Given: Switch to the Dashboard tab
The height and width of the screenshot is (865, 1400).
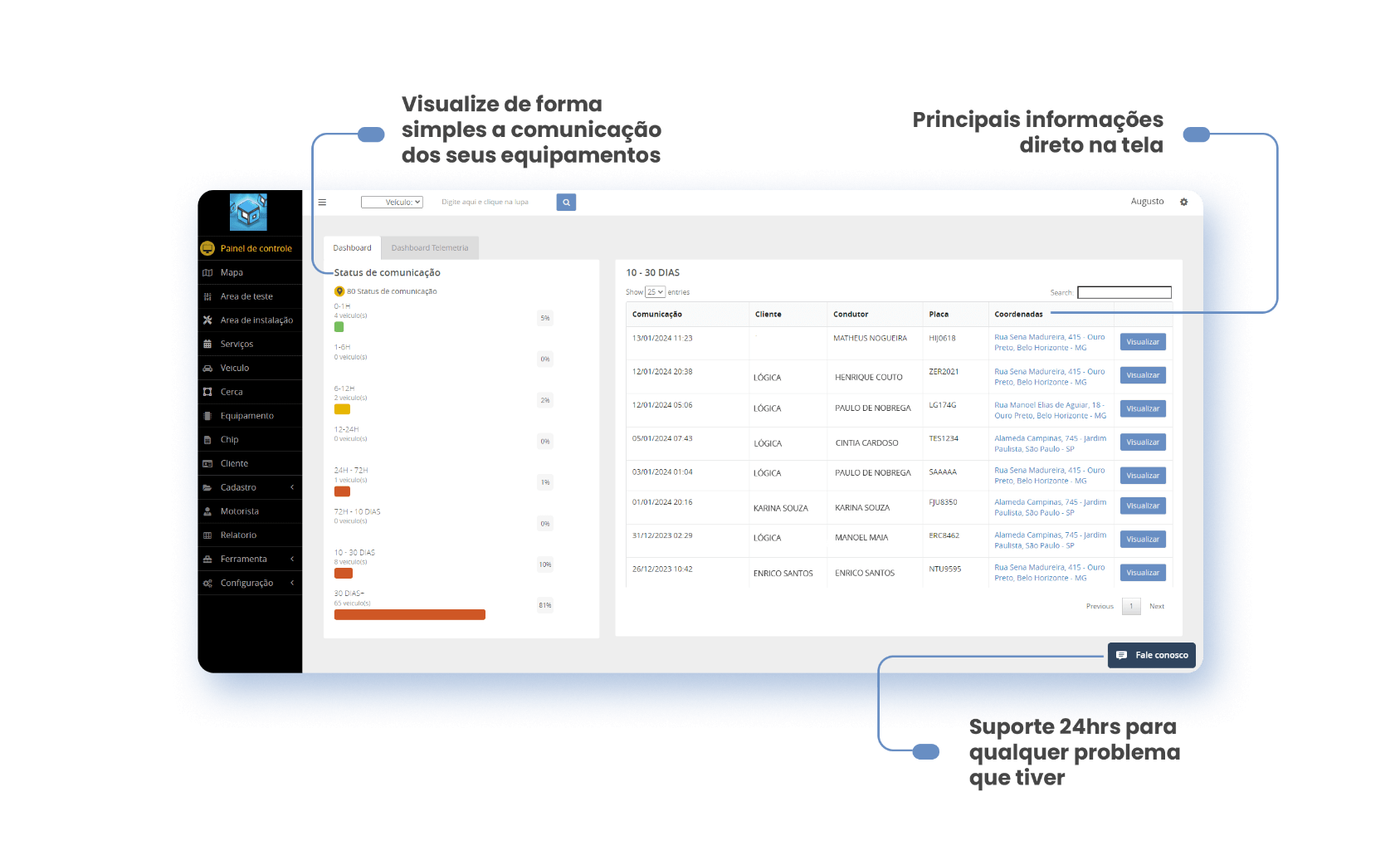Looking at the screenshot, I should [352, 248].
